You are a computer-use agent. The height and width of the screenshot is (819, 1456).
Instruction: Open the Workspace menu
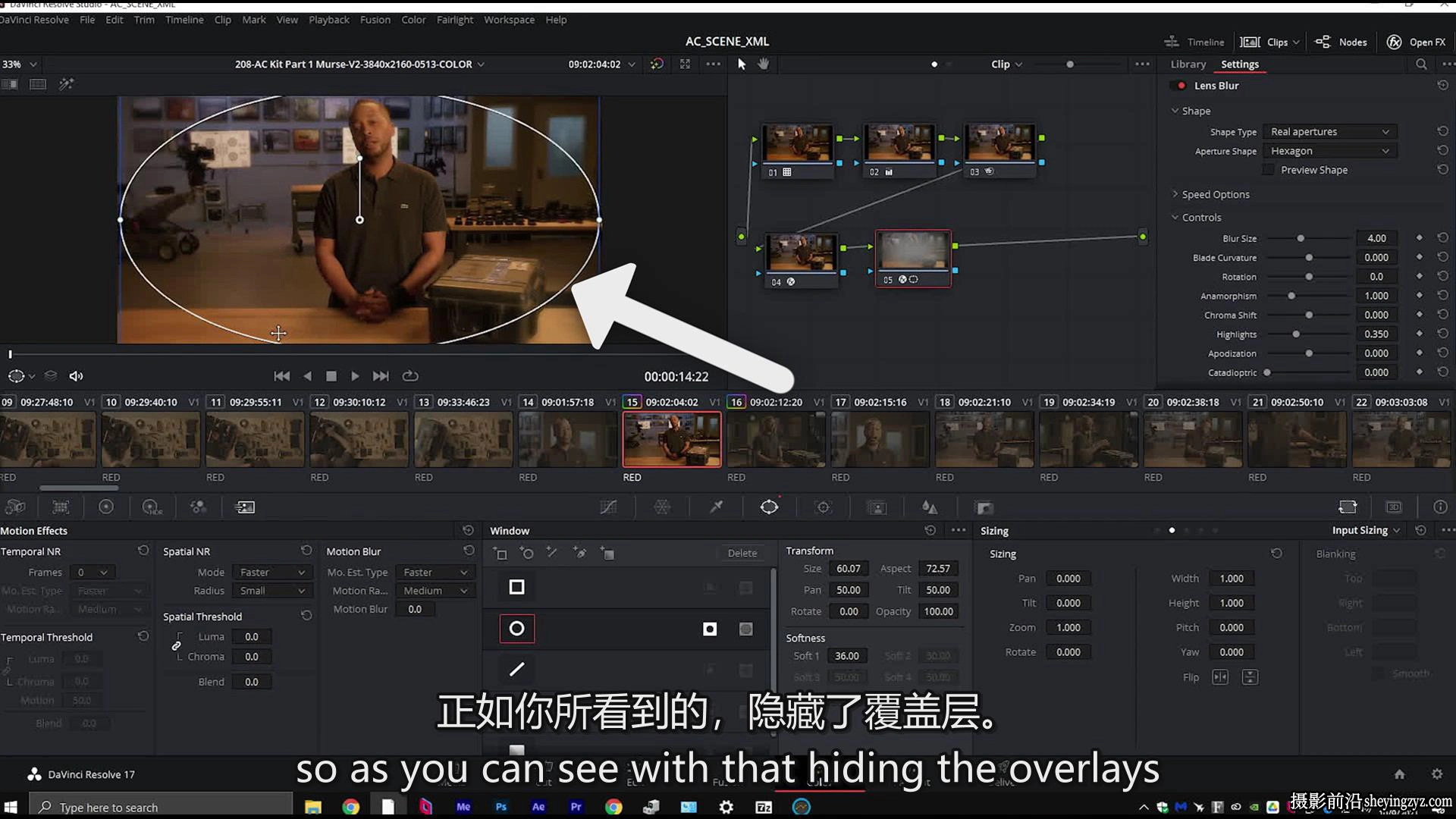pos(509,20)
